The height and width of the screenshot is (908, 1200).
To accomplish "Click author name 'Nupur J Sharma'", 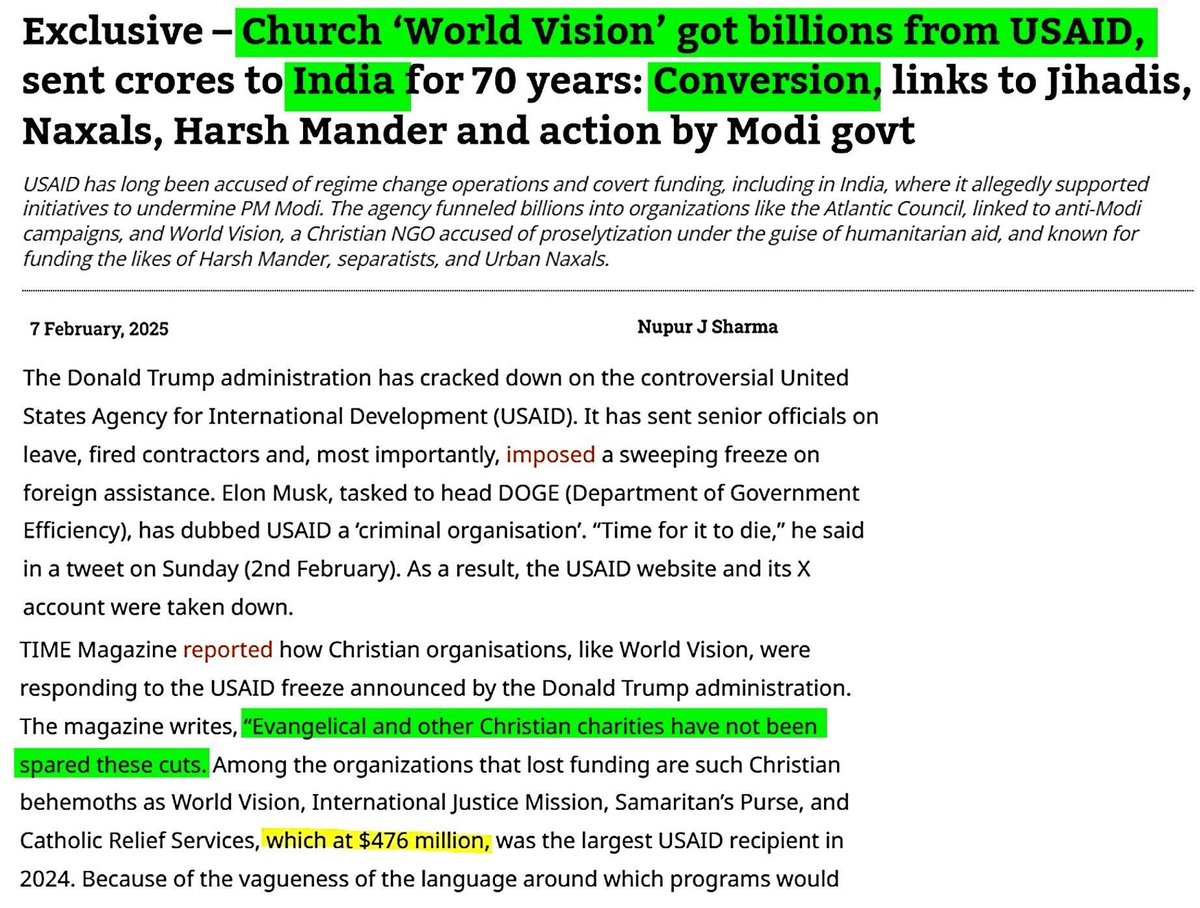I will pyautogui.click(x=707, y=327).
